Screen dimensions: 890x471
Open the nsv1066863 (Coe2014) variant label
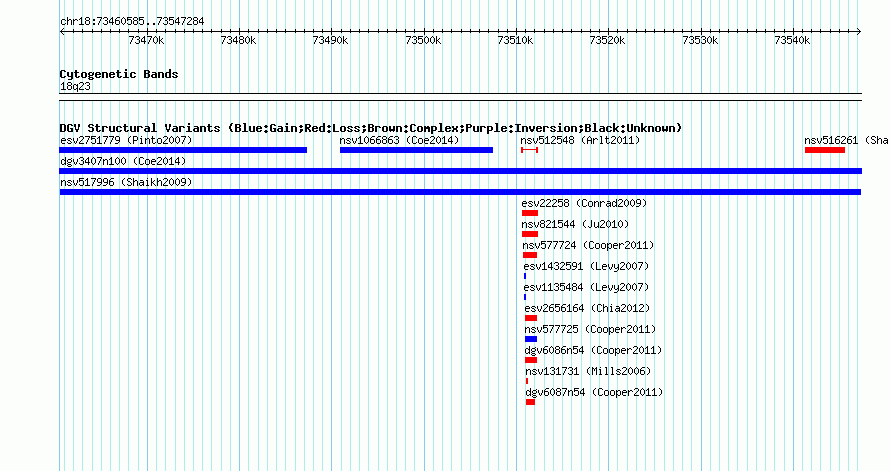pyautogui.click(x=399, y=140)
